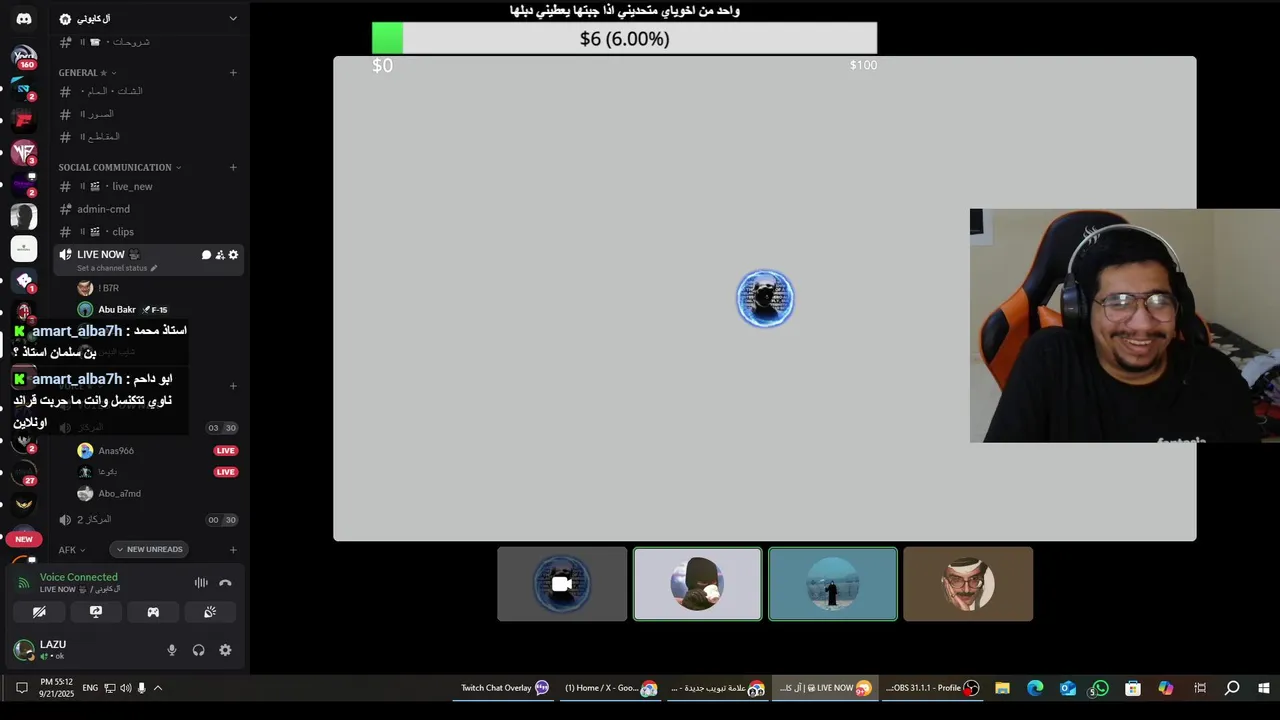
Task: Select the man in white headdress tile
Action: (968, 584)
